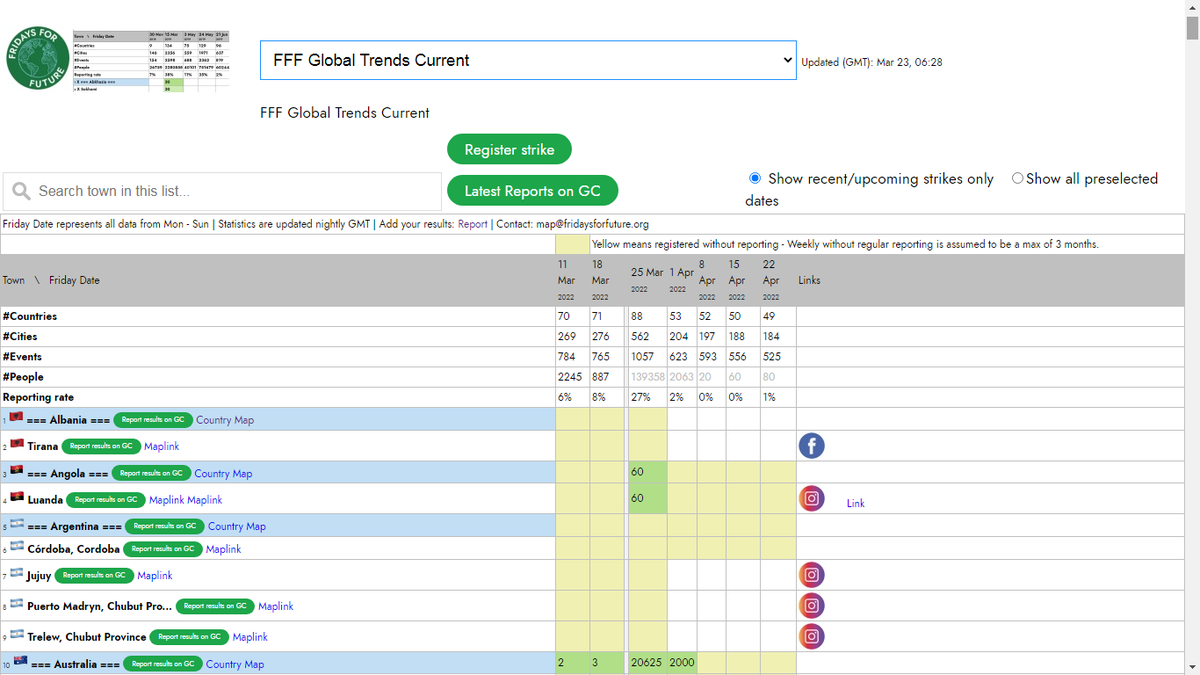Open the first Luanda Maplink
Image resolution: width=1200 pixels, height=675 pixels.
click(166, 500)
